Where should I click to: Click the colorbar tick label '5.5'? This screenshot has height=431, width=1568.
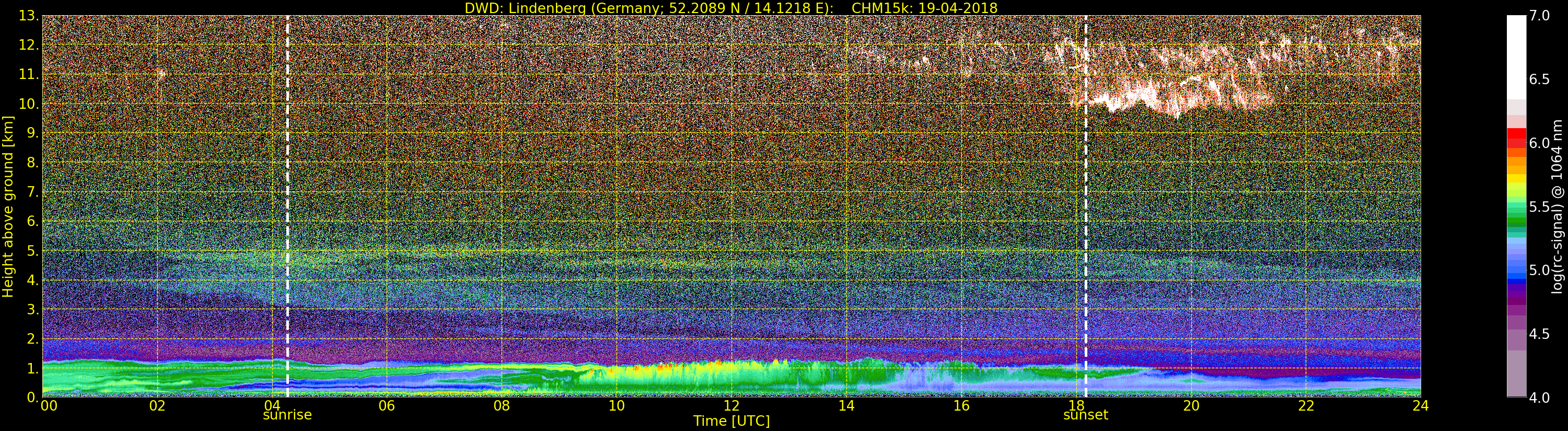[1539, 207]
